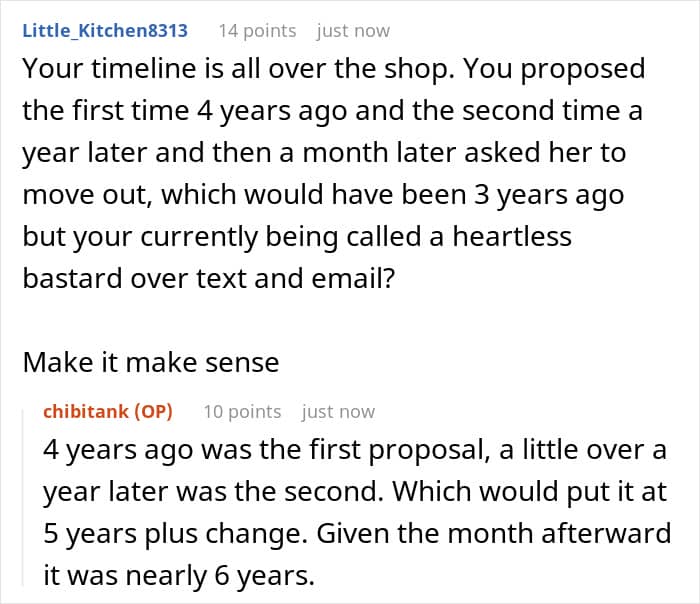
Task: Click the reply line 'it was nearly 6 years.'
Action: tap(179, 576)
